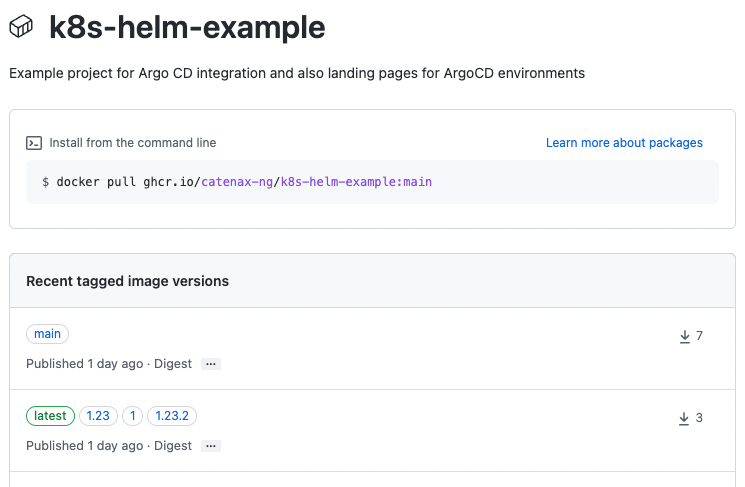Image resolution: width=745 pixels, height=487 pixels.
Task: Expand the Digest ellipsis for latest version
Action: click(211, 446)
